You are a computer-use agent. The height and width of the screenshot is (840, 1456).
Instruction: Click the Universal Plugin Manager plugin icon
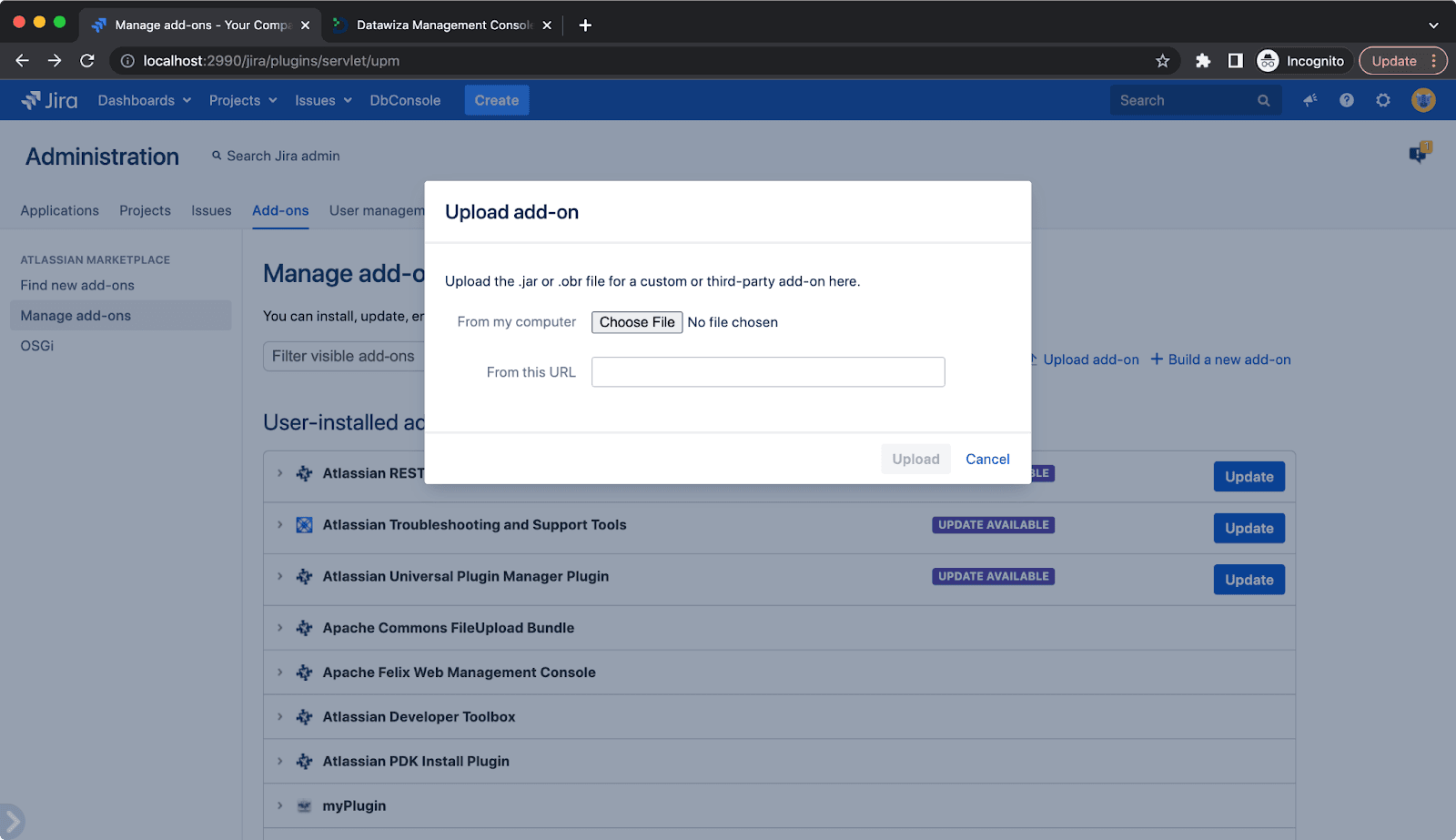pyautogui.click(x=305, y=576)
